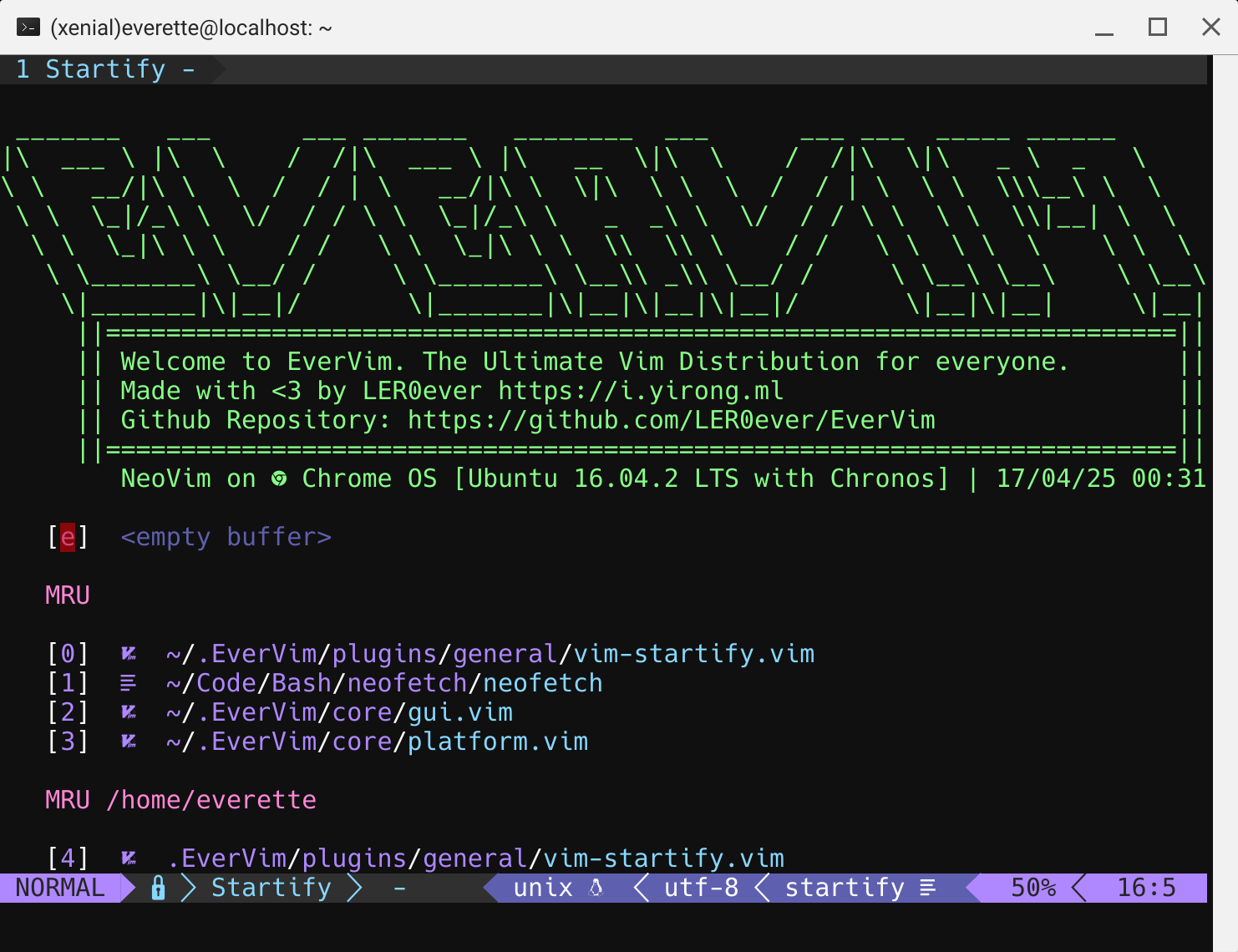This screenshot has height=952, width=1238.
Task: Click the 50% position indicator
Action: coord(1033,888)
